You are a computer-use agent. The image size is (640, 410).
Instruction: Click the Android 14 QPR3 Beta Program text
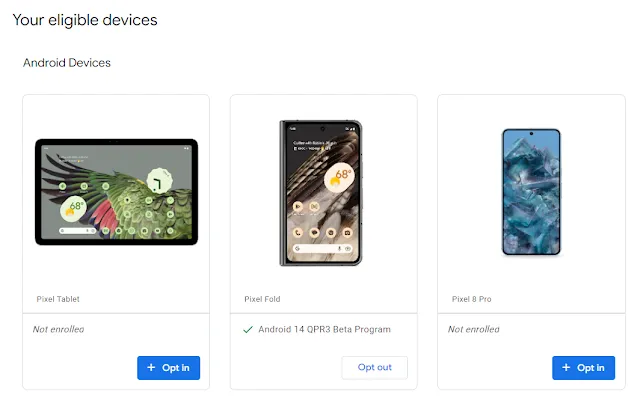(324, 329)
